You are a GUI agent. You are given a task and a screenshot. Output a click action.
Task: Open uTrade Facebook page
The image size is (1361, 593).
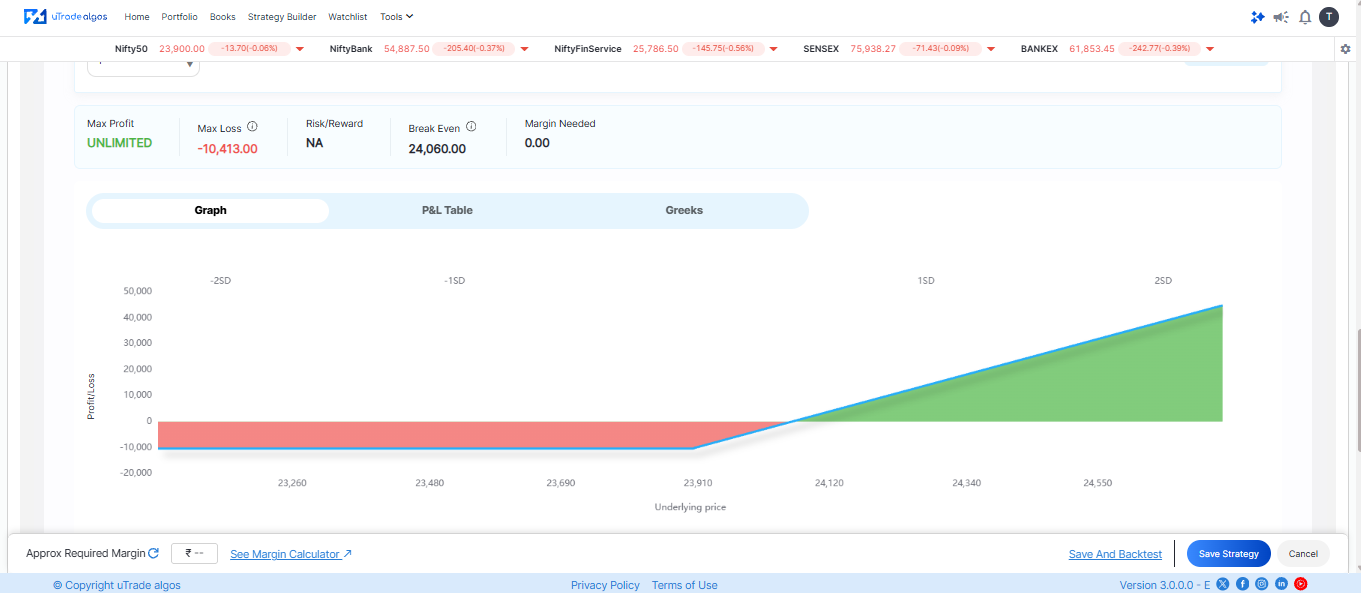coord(1242,584)
